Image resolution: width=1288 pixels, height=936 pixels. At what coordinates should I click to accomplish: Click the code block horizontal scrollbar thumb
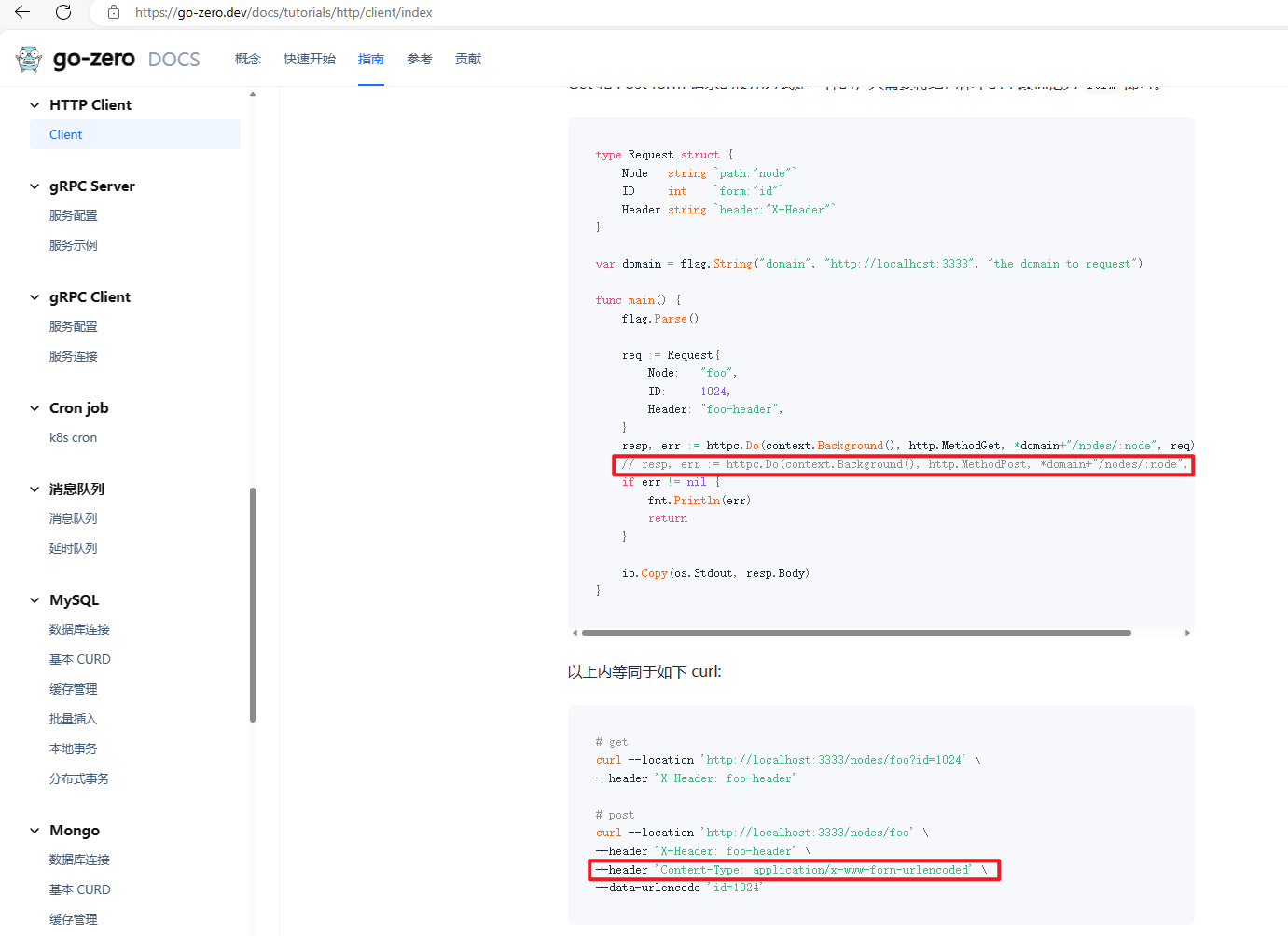(x=856, y=633)
